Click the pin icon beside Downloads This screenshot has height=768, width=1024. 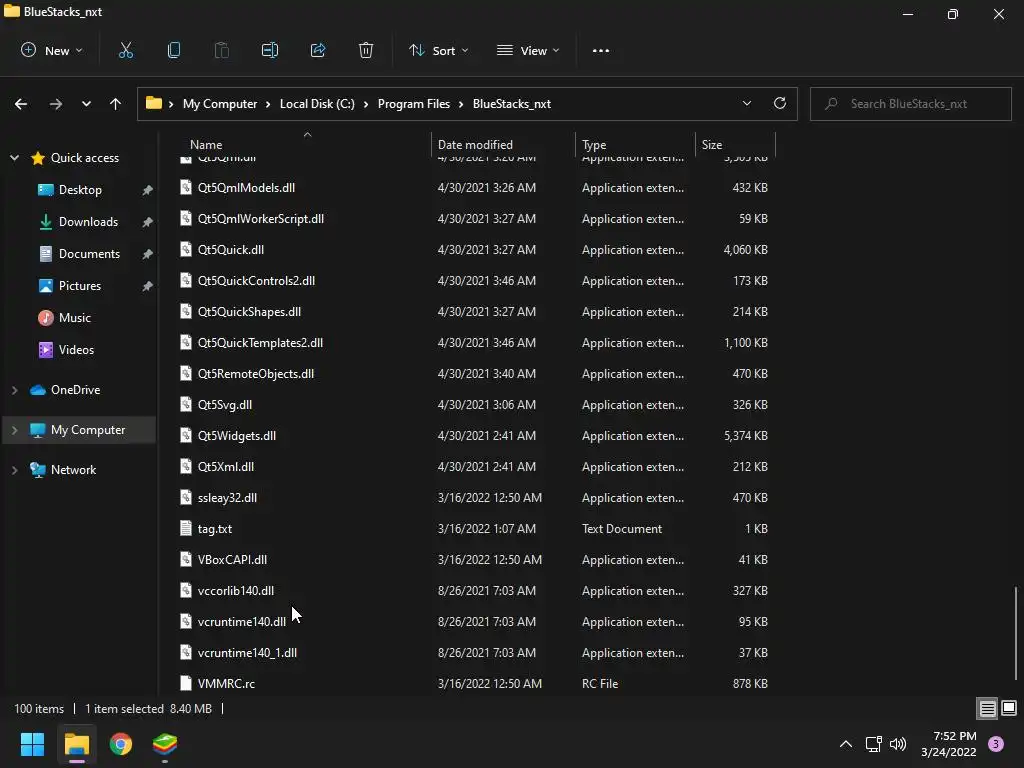148,222
